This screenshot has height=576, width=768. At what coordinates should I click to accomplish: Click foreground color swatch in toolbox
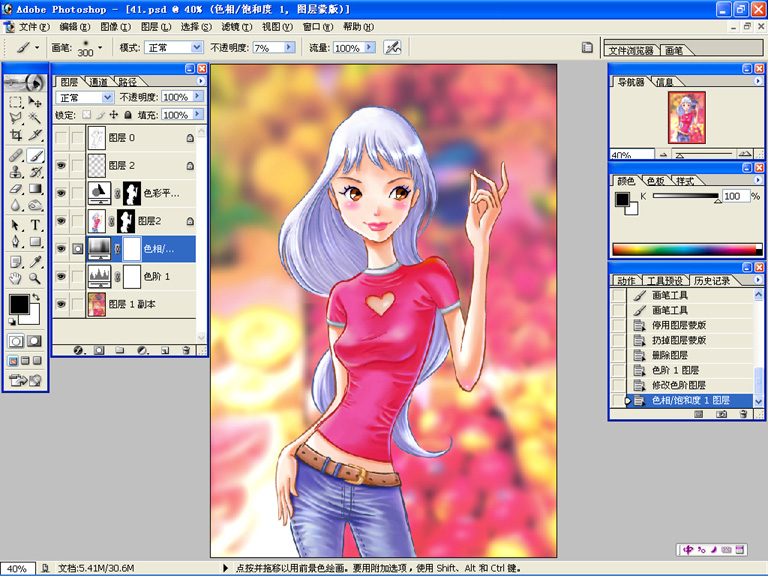[19, 304]
